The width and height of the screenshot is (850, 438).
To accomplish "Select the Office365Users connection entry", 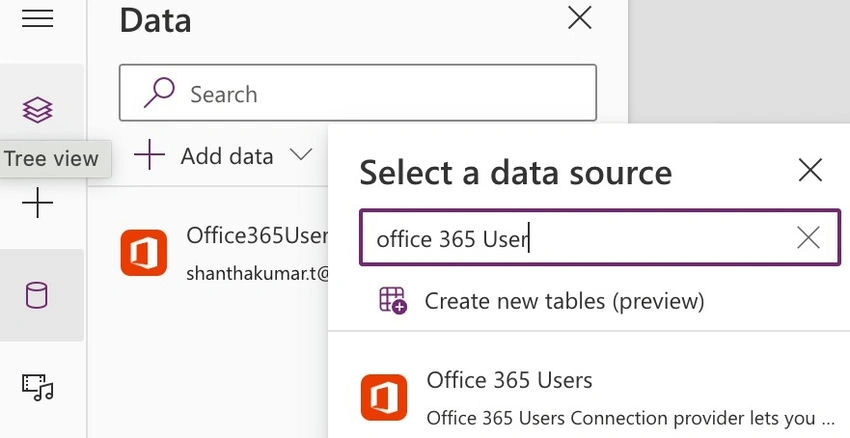I will coord(224,254).
